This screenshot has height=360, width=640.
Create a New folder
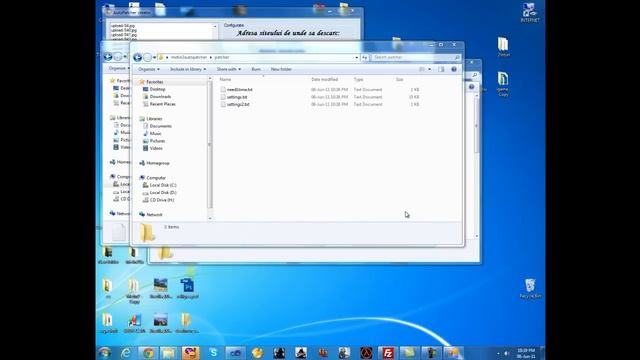[x=281, y=69]
